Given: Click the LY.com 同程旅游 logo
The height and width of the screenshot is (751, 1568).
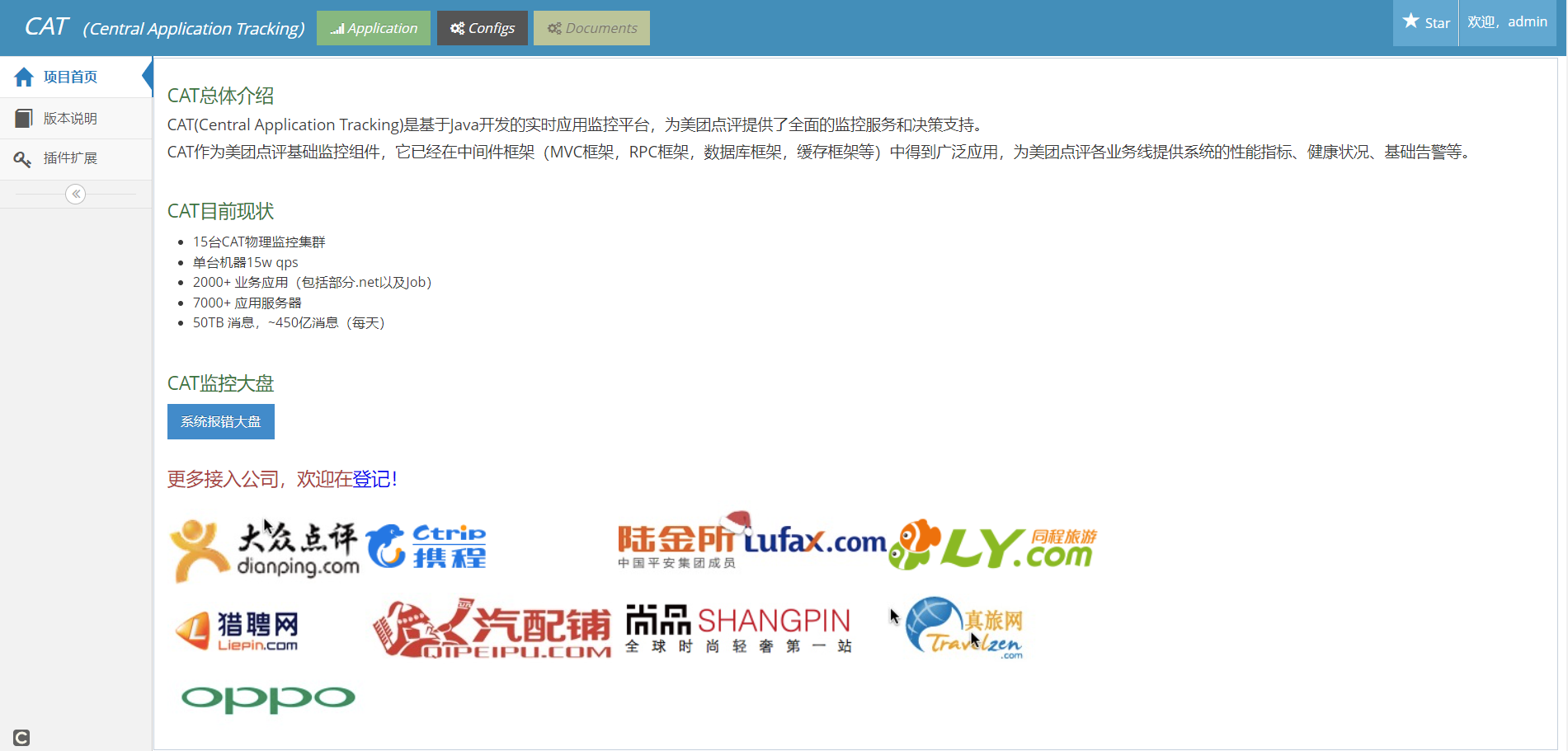Looking at the screenshot, I should click(993, 545).
